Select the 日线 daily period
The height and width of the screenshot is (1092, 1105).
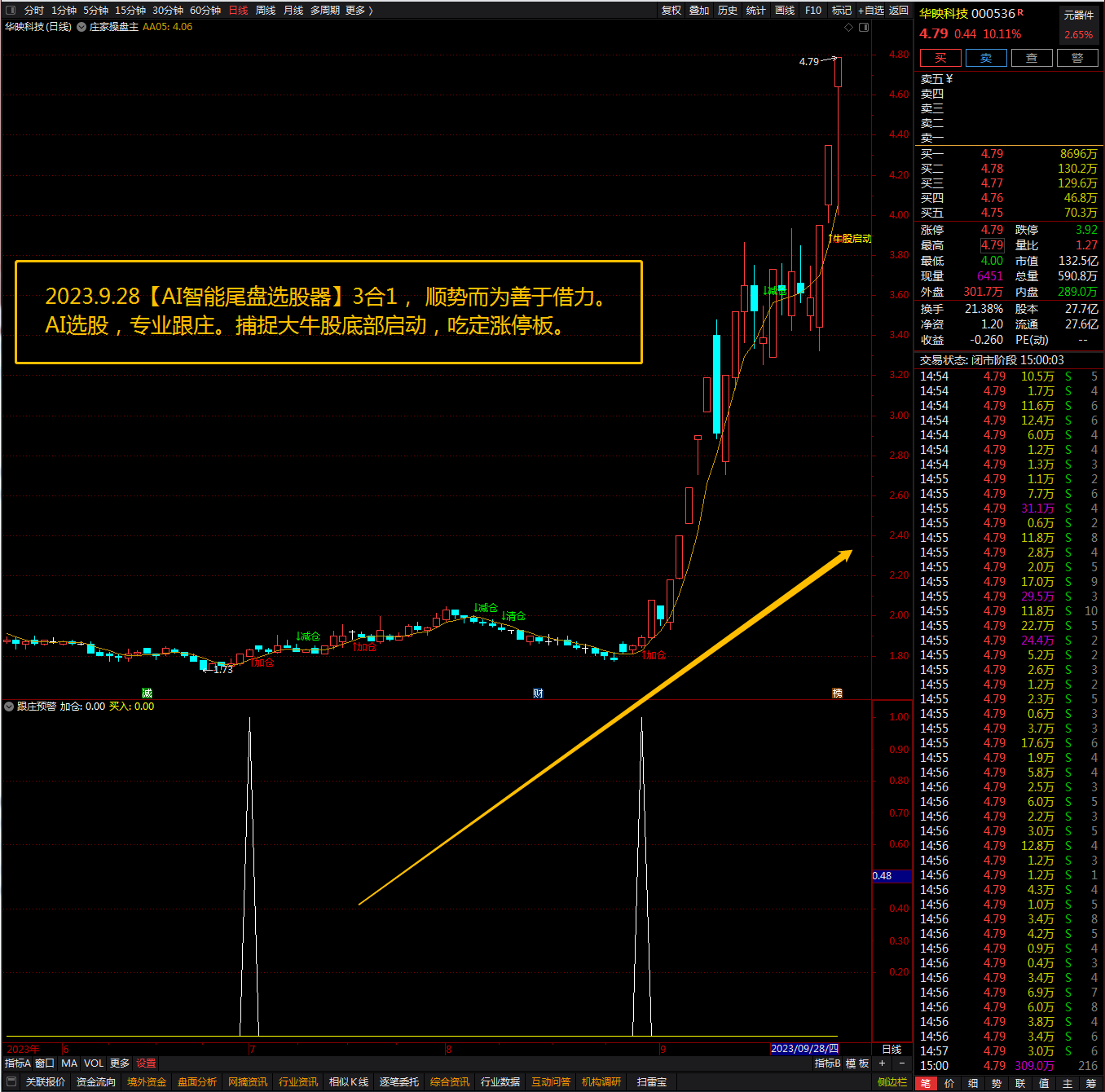tap(238, 11)
